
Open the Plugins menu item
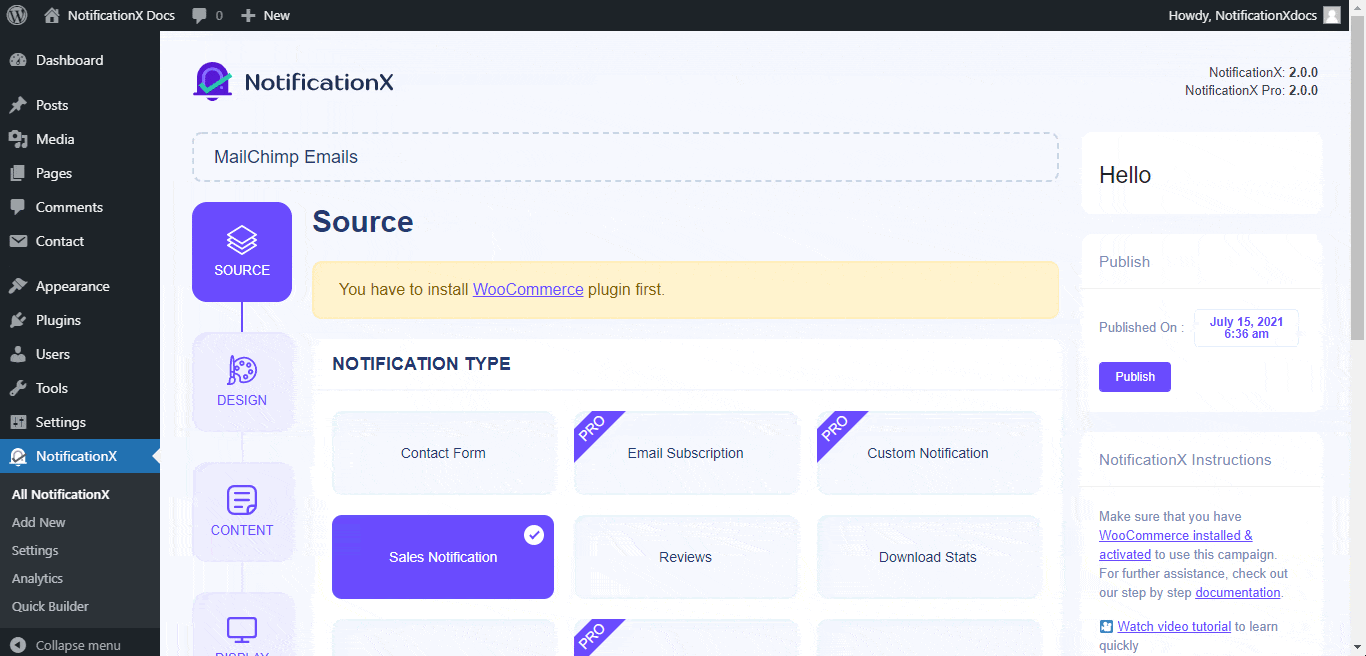(80, 320)
